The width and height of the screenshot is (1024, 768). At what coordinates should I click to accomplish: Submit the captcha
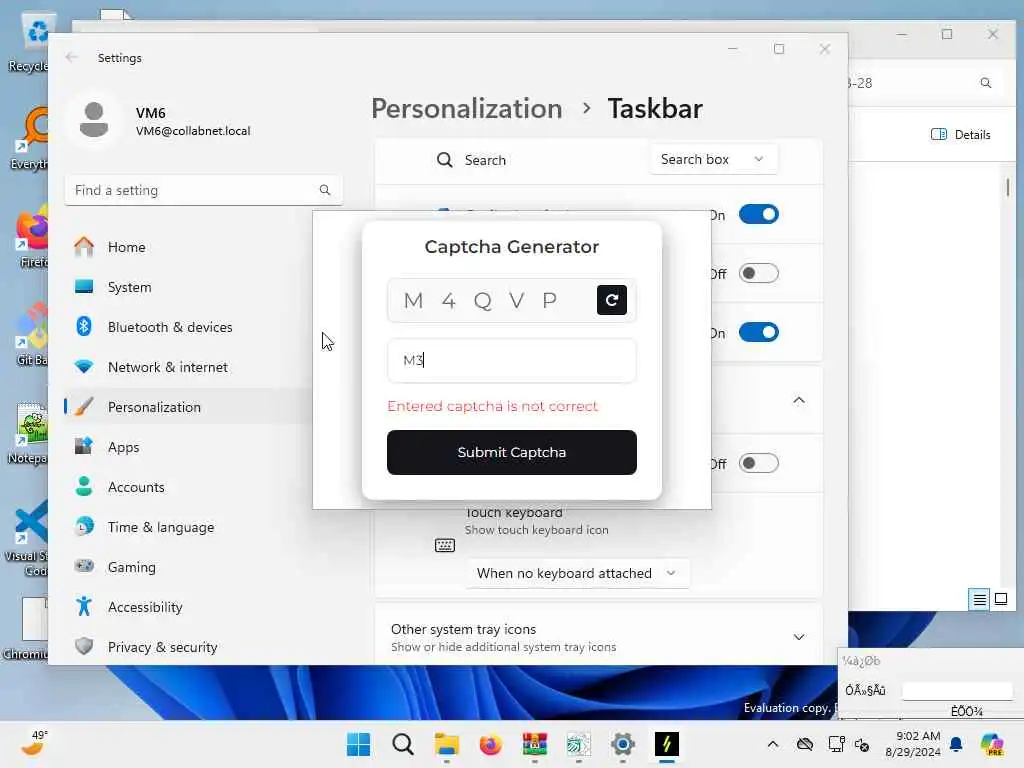[511, 452]
